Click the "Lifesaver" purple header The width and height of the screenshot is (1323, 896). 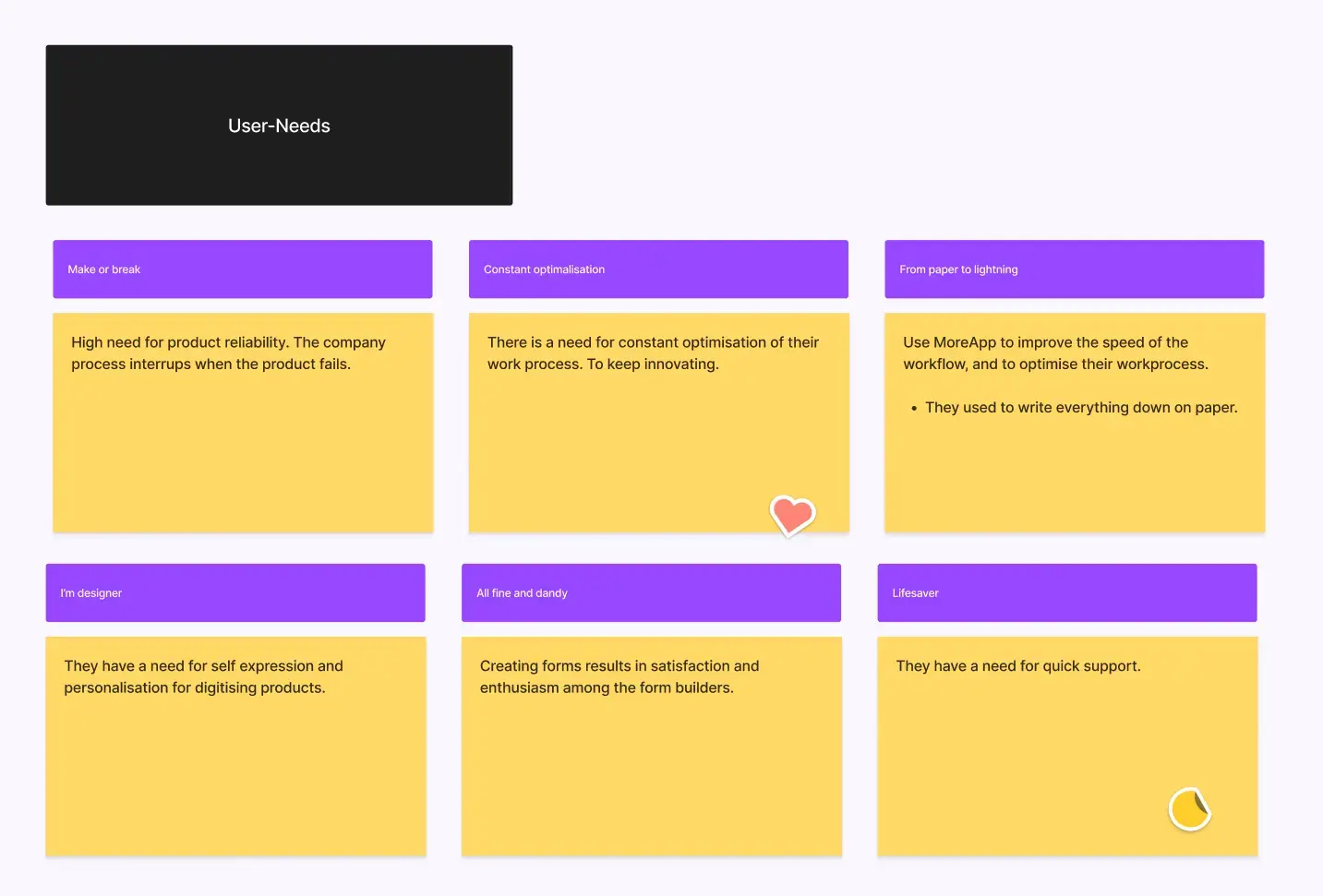(1066, 592)
